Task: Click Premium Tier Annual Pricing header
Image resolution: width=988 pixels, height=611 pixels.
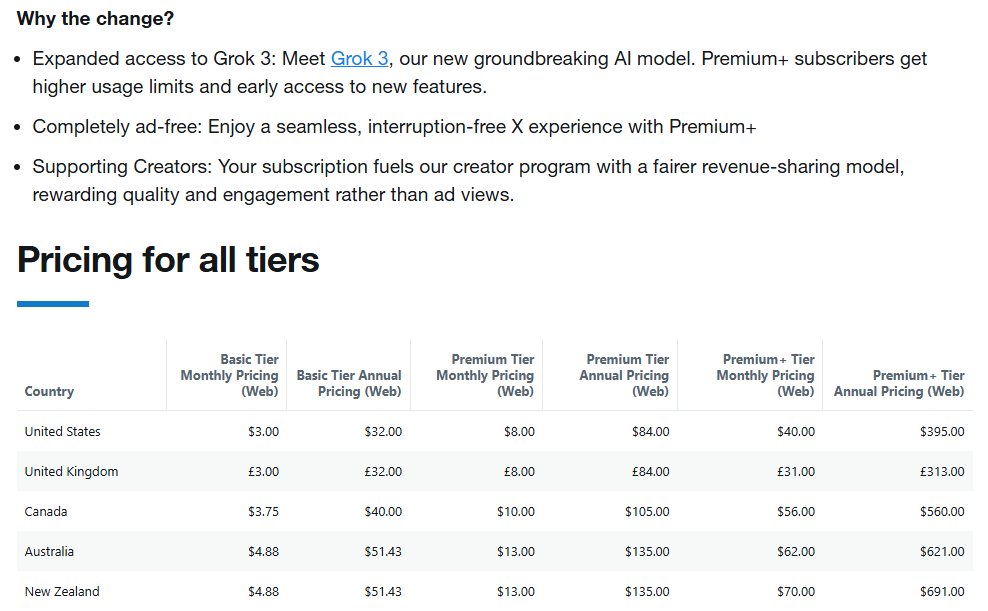Action: click(624, 375)
